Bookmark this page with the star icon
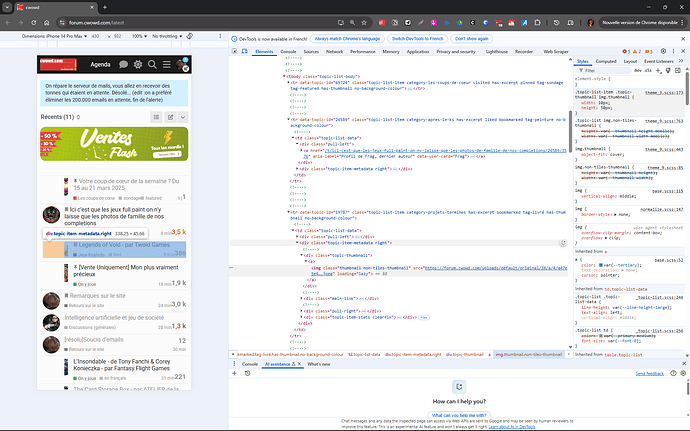The image size is (690, 431). (x=364, y=22)
